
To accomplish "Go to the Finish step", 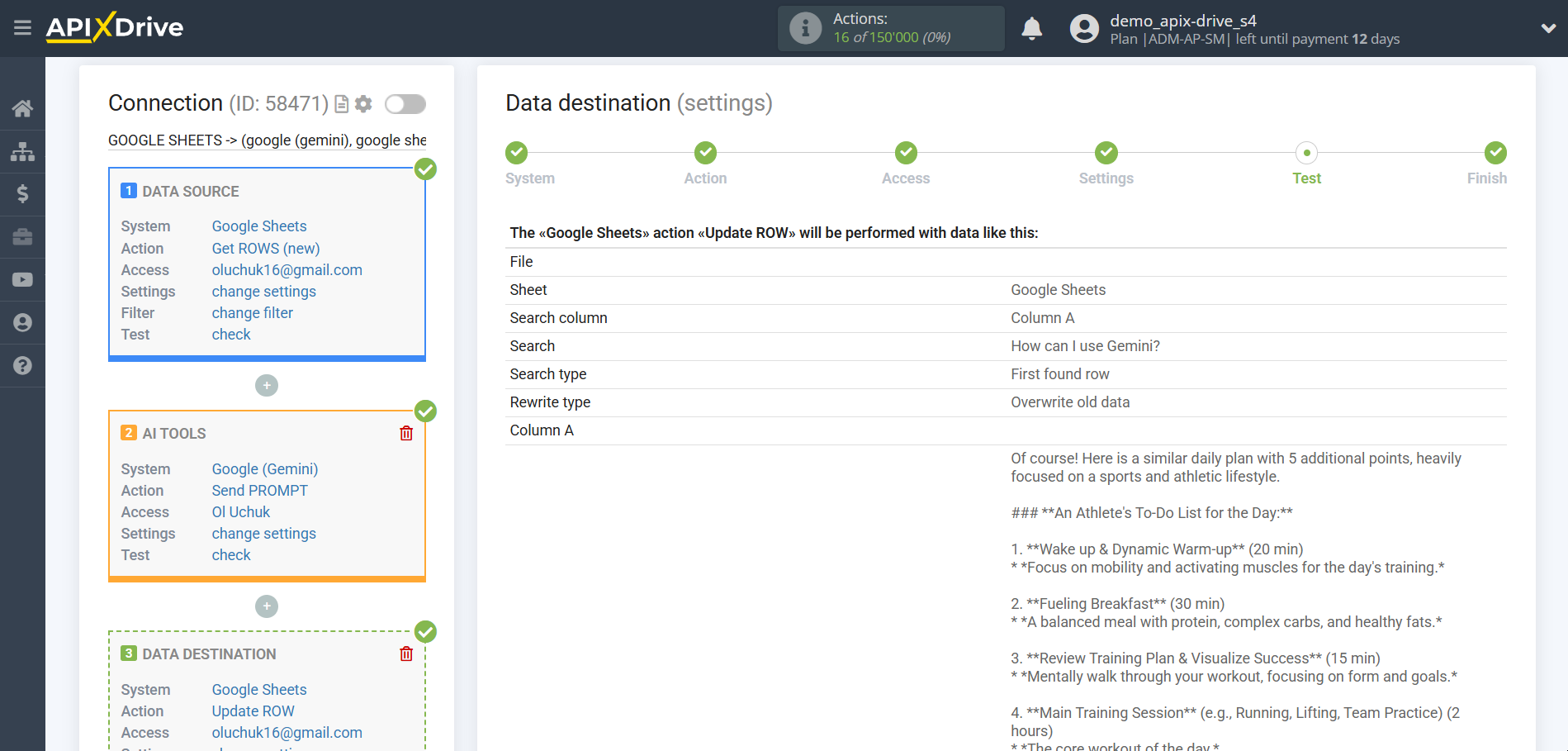I will 1495,154.
